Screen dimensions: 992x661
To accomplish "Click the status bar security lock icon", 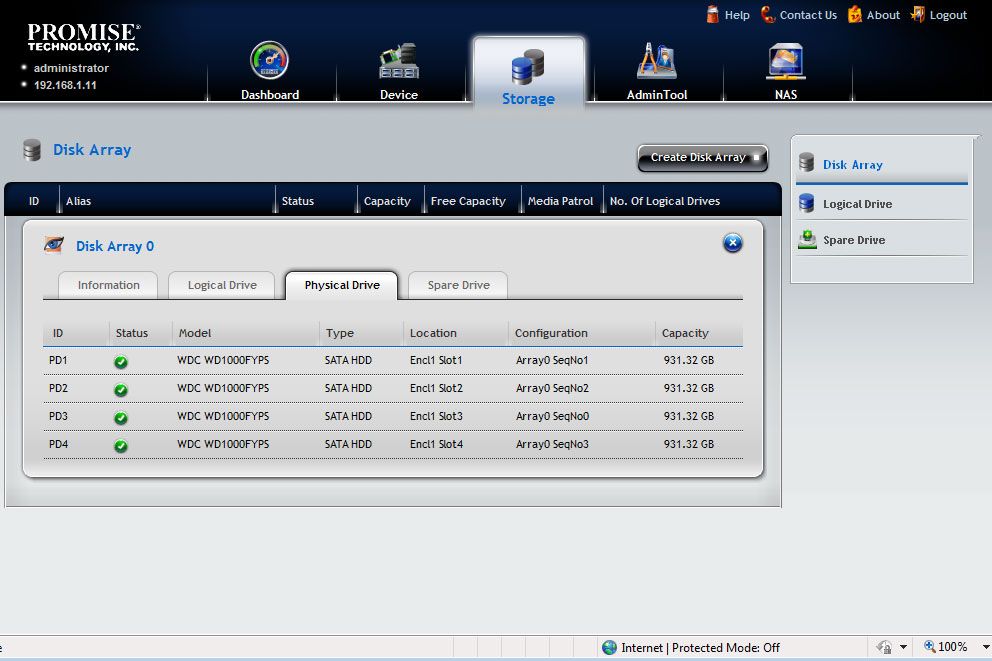I will click(x=884, y=647).
